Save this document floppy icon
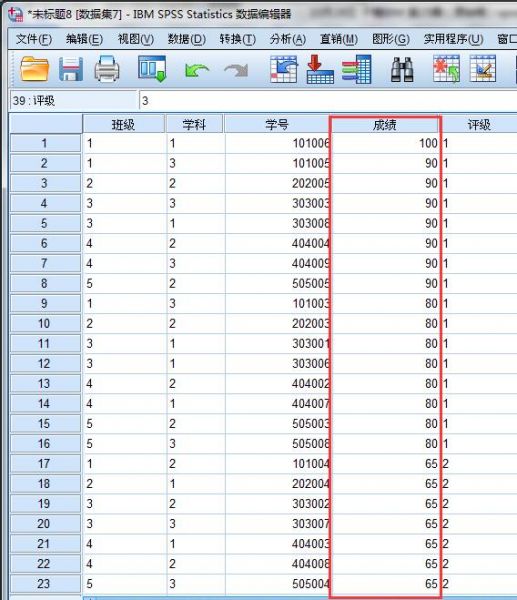517x600 pixels. click(x=71, y=69)
